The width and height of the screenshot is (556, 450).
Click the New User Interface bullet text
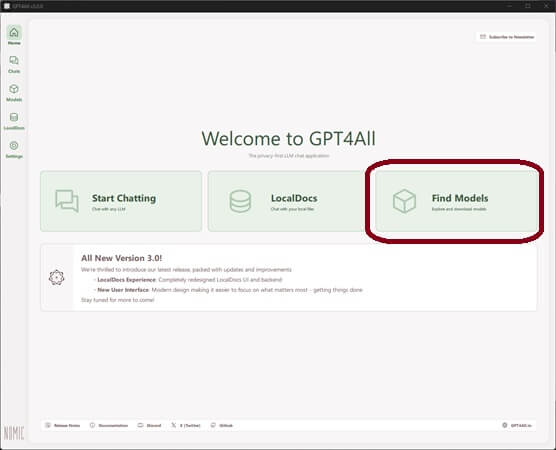(x=230, y=290)
